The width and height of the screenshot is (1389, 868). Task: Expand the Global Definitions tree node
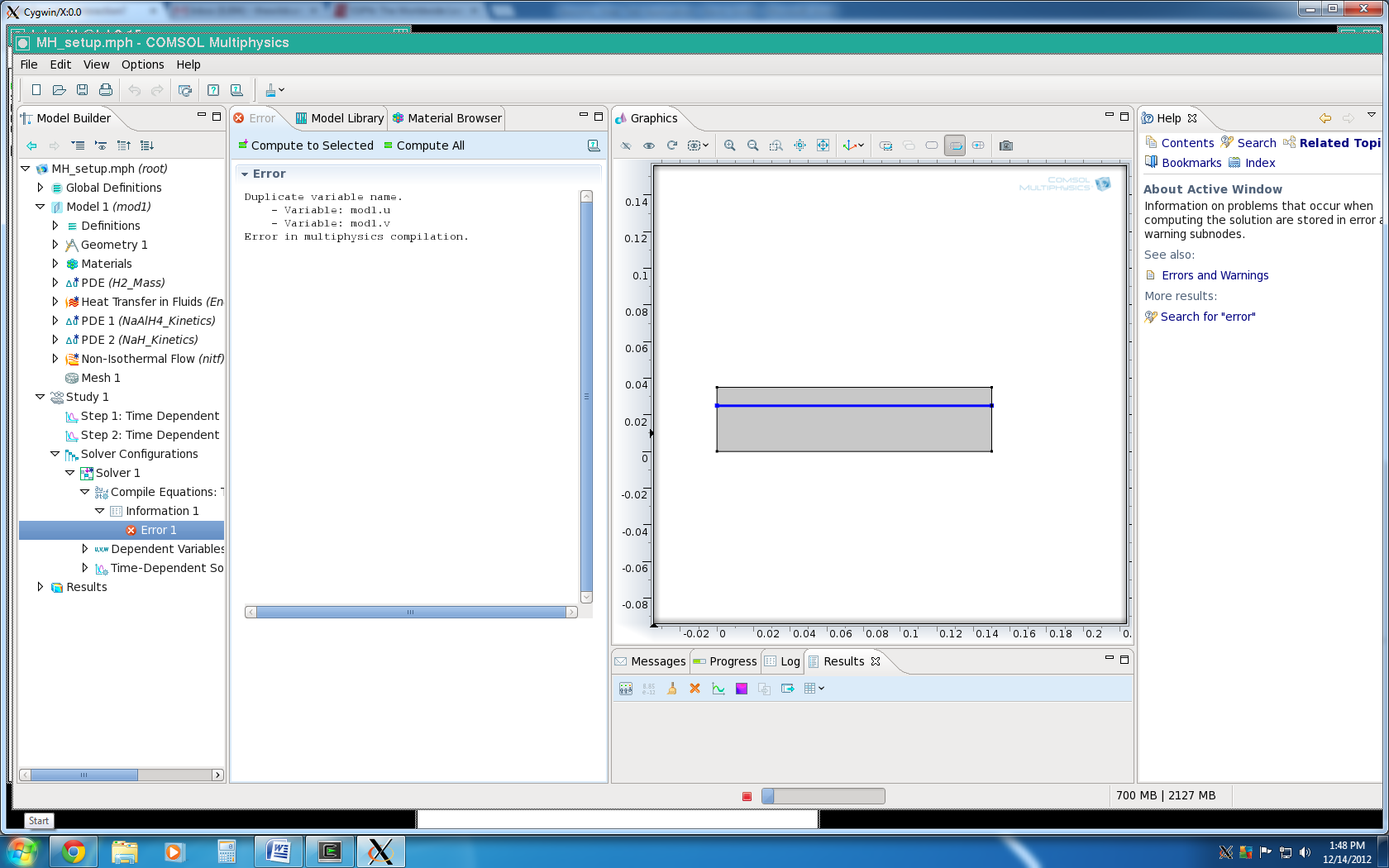pyautogui.click(x=40, y=188)
